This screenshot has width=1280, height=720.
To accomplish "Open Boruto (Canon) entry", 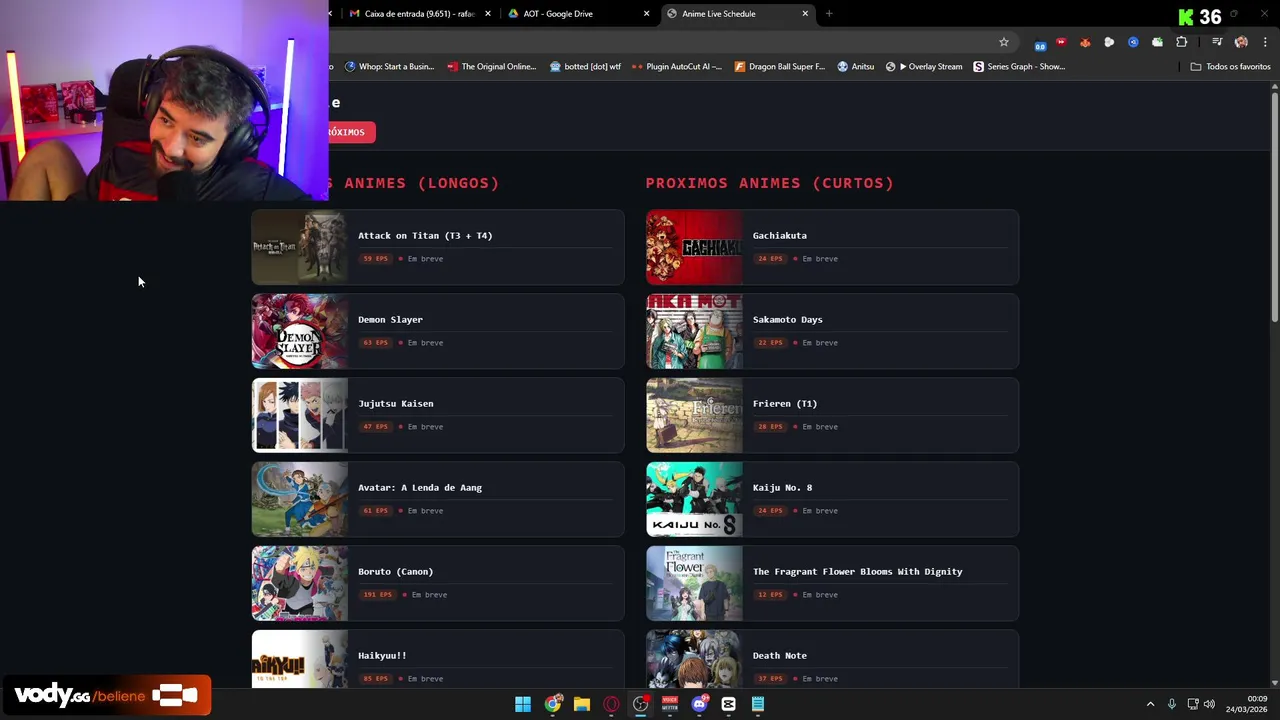I will point(438,584).
